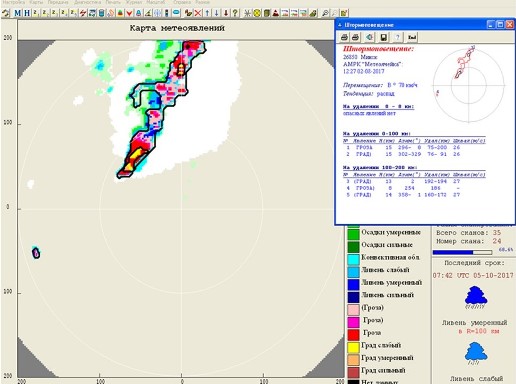This screenshot has width=516, height=384.
Task: Click the blue up arrow toolbar icon
Action: [207, 13]
